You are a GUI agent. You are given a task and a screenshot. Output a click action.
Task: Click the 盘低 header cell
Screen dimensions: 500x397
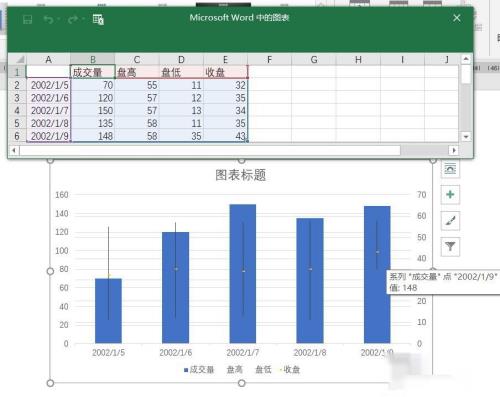(181, 72)
